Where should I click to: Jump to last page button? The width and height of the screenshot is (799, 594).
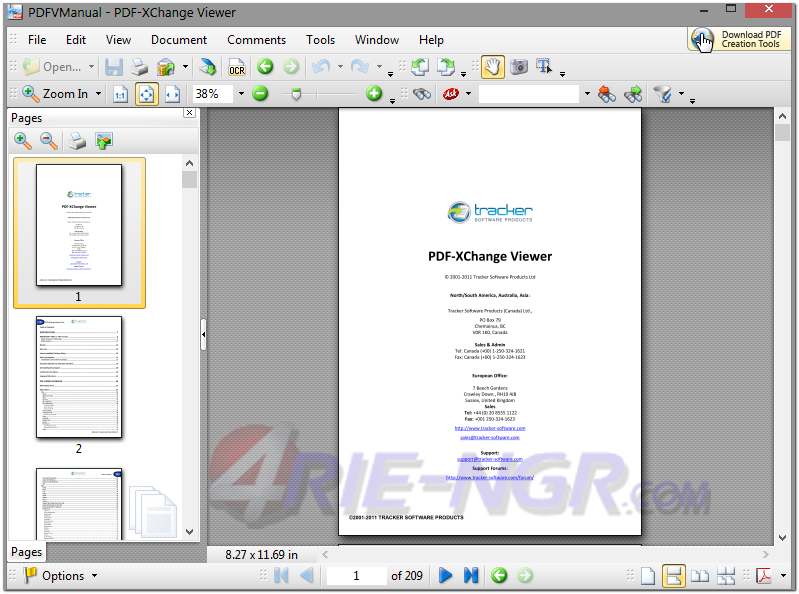pos(471,576)
